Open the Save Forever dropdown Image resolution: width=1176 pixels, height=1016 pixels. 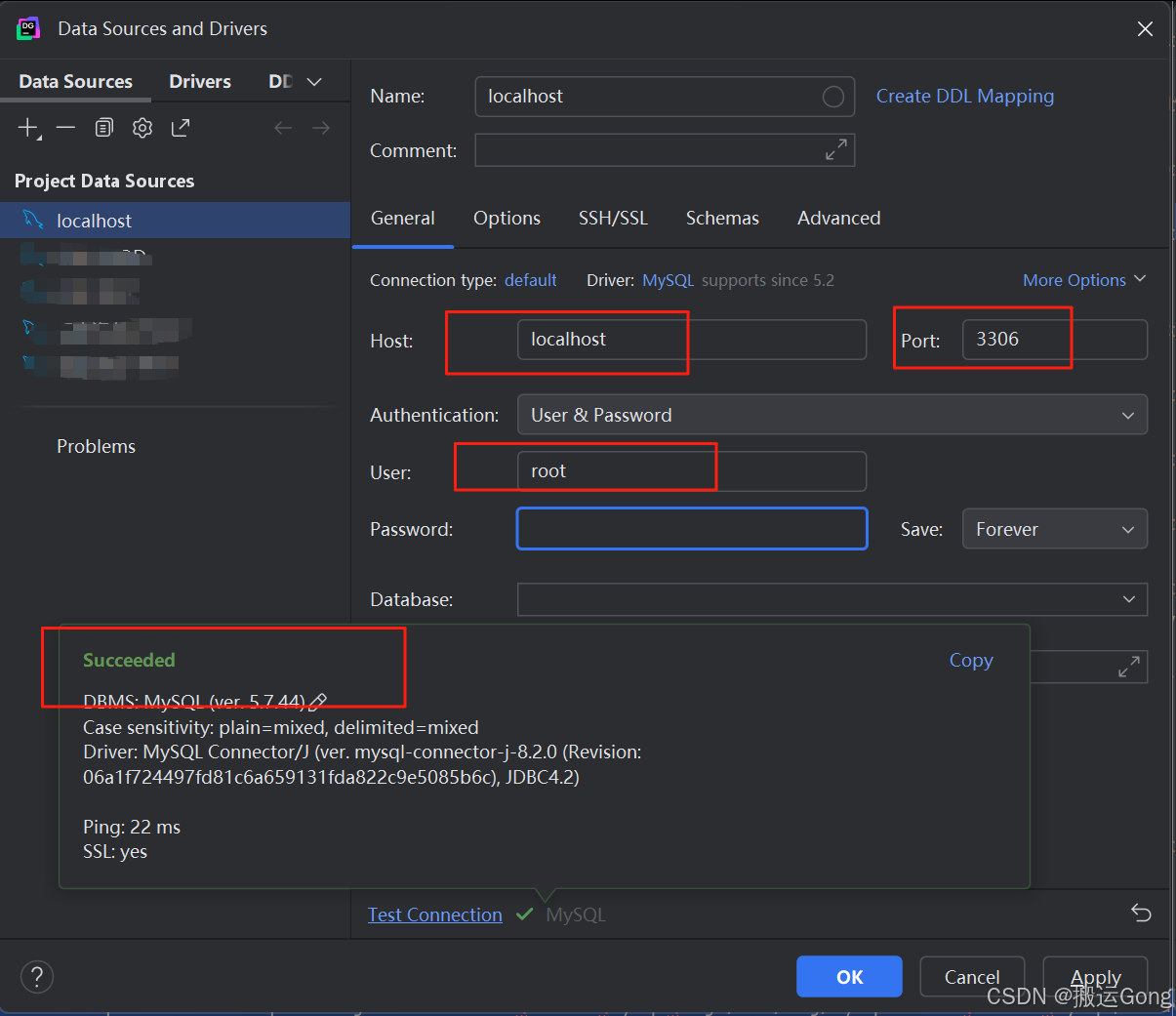pyautogui.click(x=1055, y=529)
